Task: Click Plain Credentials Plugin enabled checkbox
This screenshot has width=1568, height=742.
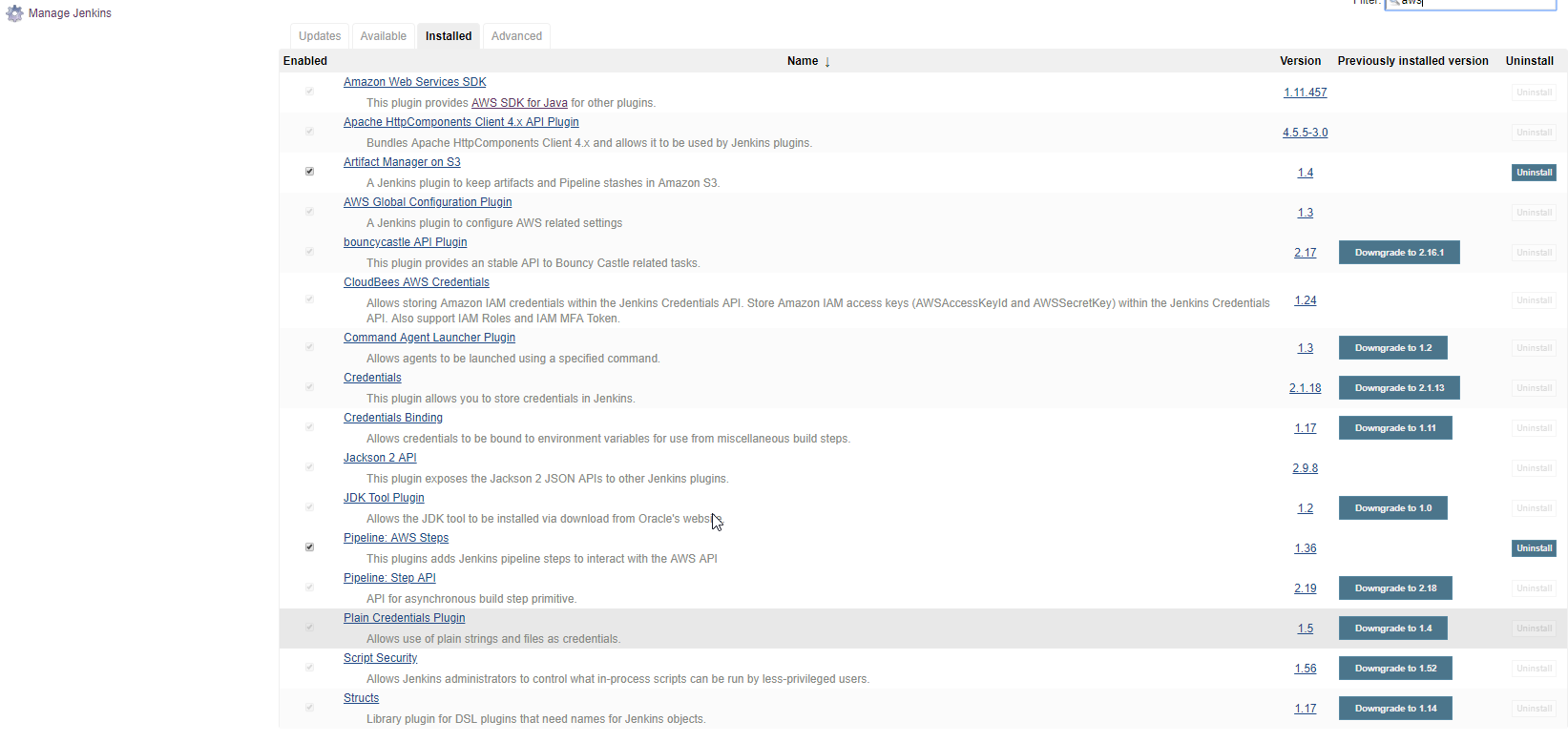Action: coord(309,628)
